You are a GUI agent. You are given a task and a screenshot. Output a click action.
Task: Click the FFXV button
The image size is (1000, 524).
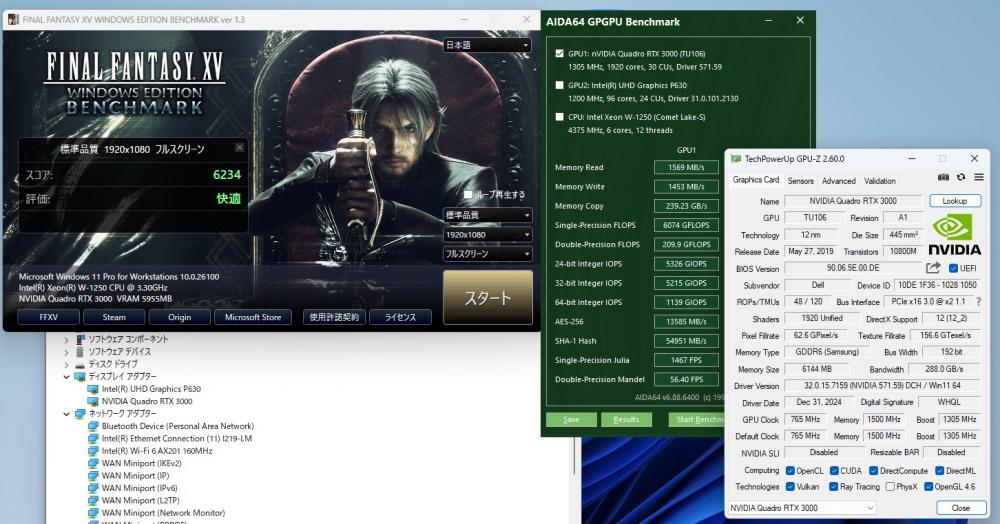click(48, 317)
